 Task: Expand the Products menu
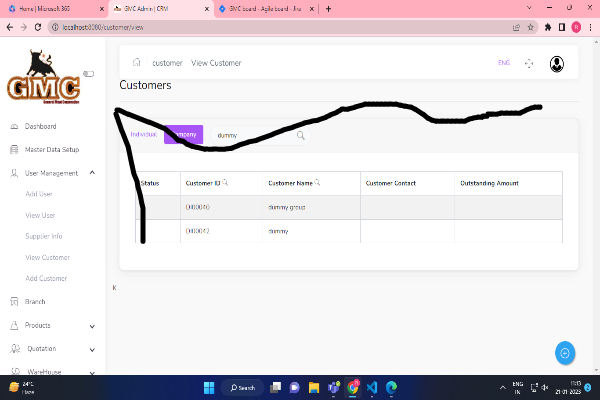click(x=92, y=325)
